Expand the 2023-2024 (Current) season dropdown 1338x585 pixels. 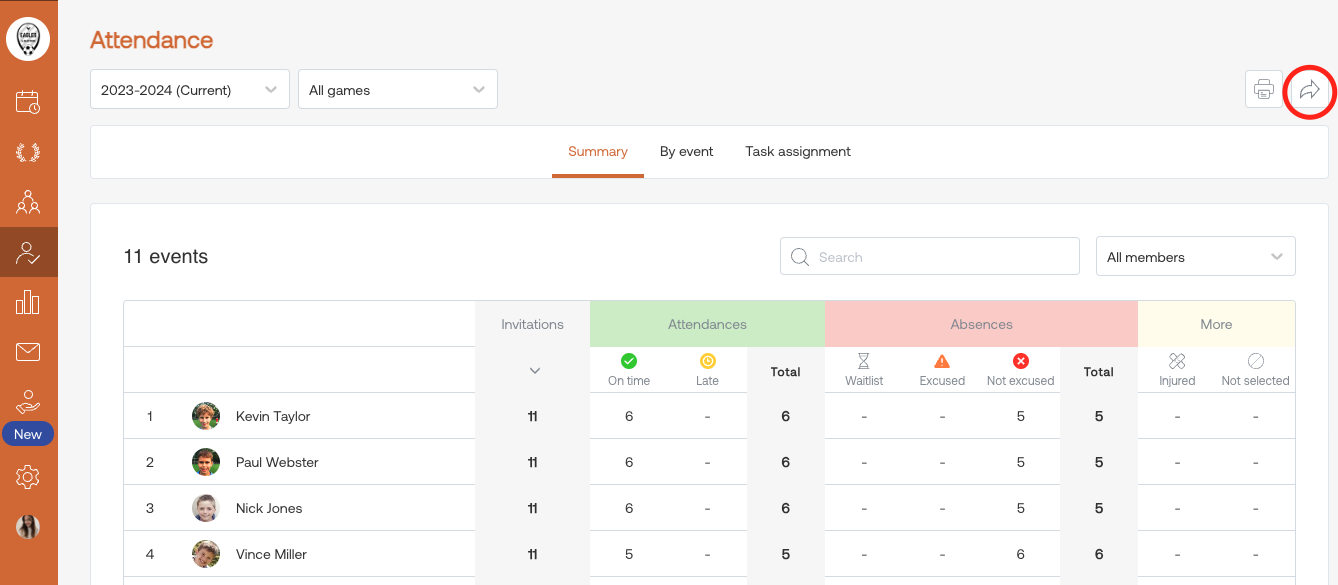pyautogui.click(x=190, y=90)
